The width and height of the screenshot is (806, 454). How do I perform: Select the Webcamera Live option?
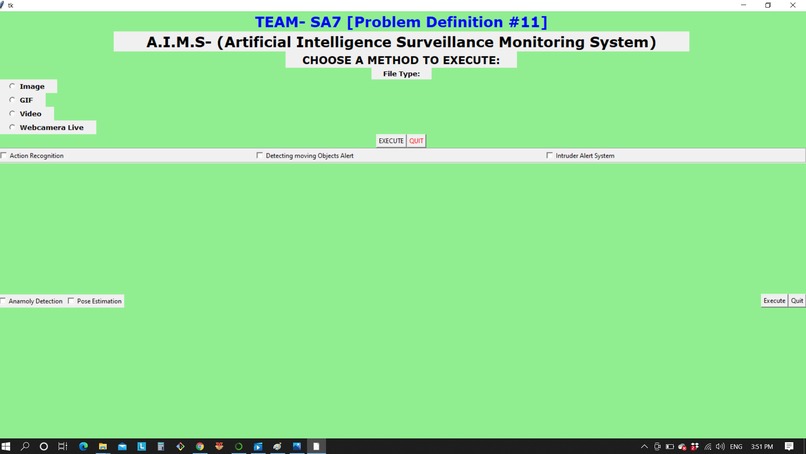tap(12, 127)
